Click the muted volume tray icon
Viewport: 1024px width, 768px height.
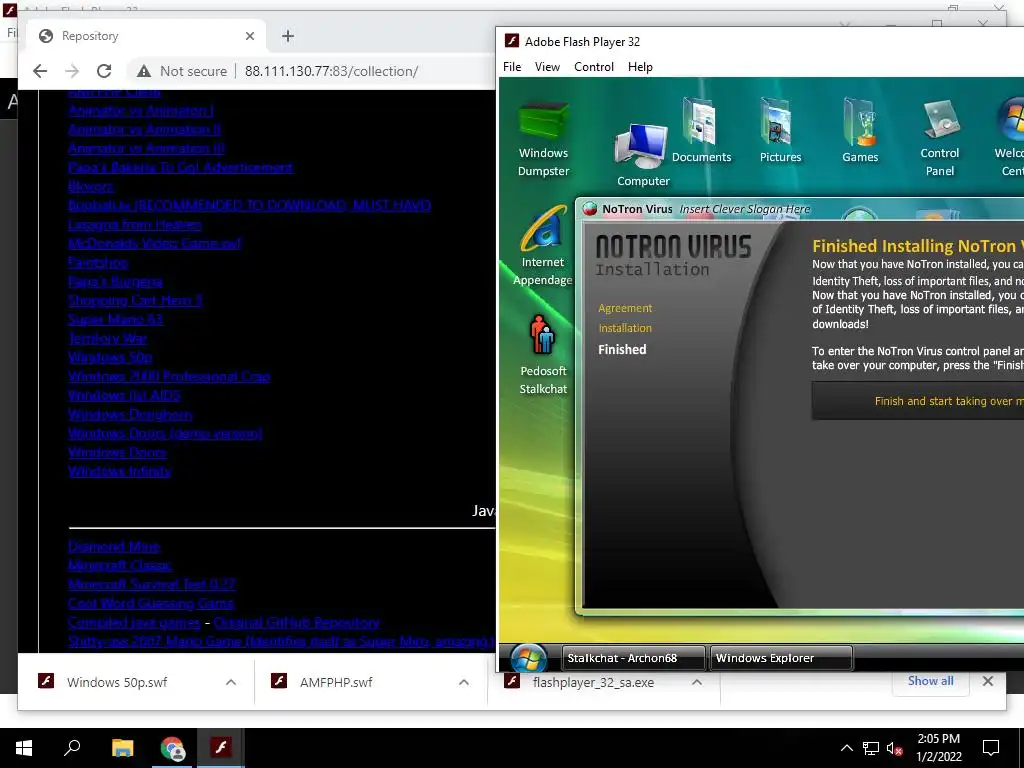[895, 748]
